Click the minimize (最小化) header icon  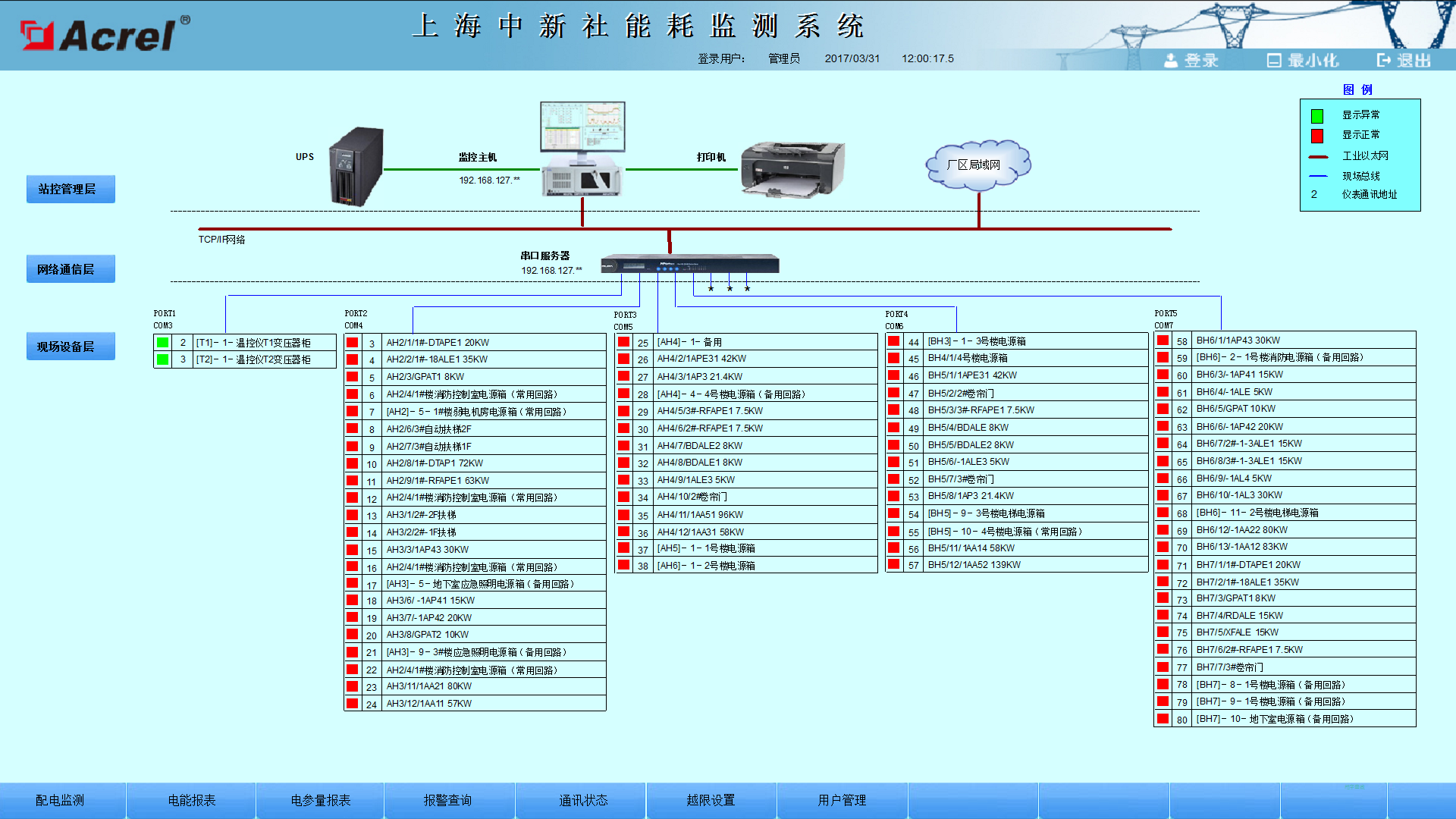click(x=1274, y=60)
